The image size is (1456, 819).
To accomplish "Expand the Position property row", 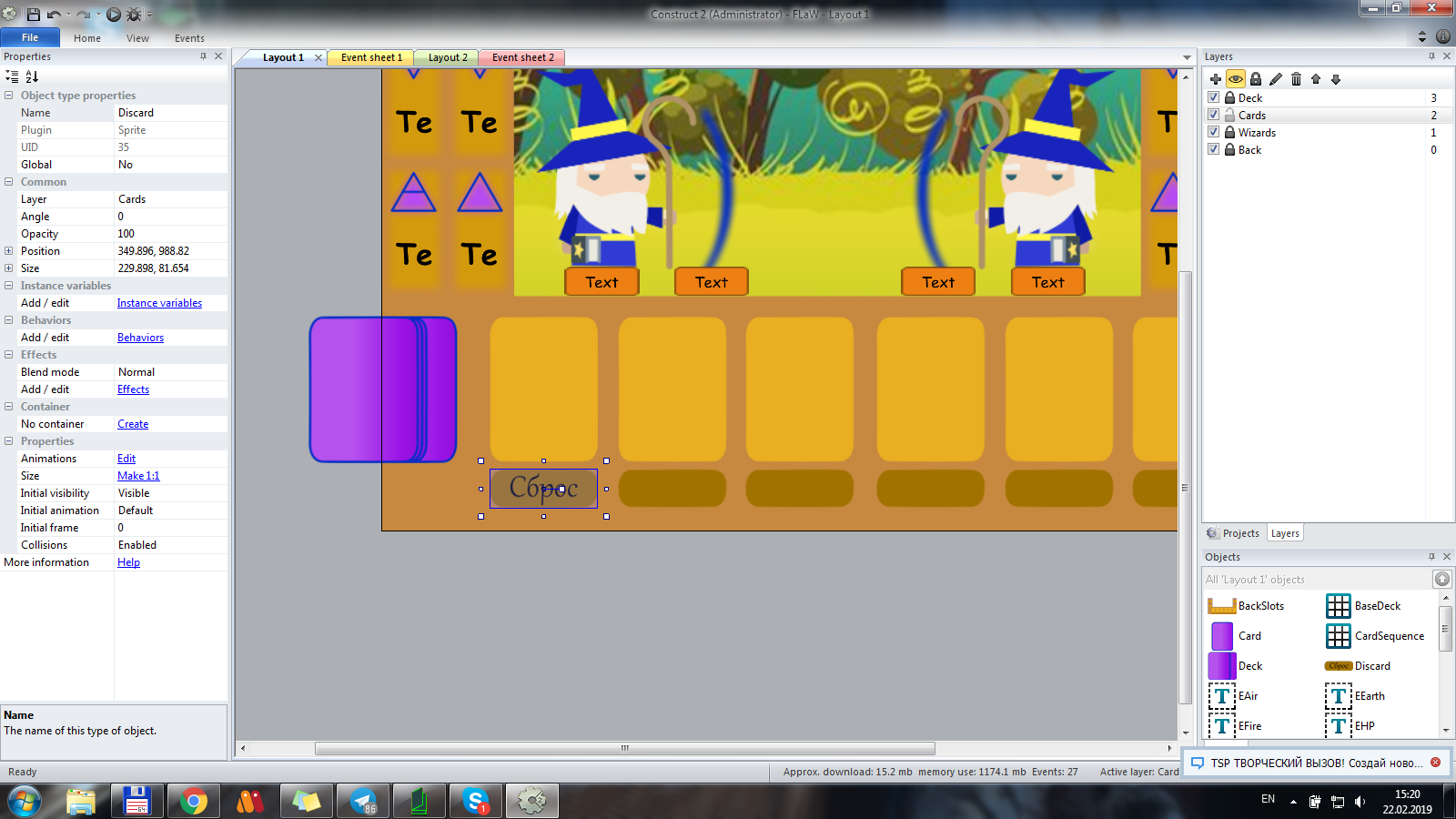I will [x=9, y=251].
